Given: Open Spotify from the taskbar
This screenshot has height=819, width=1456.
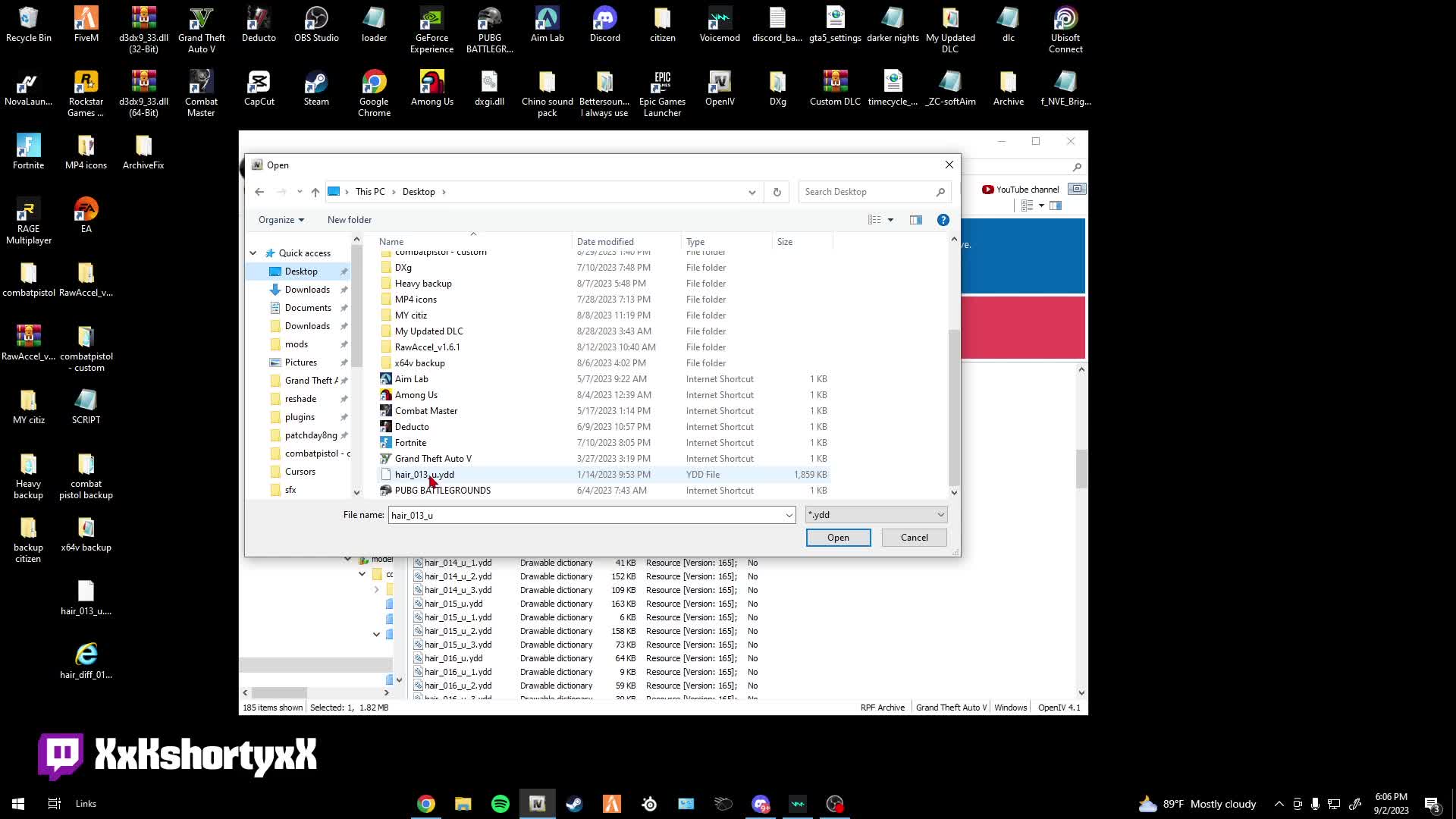Looking at the screenshot, I should coord(500,804).
